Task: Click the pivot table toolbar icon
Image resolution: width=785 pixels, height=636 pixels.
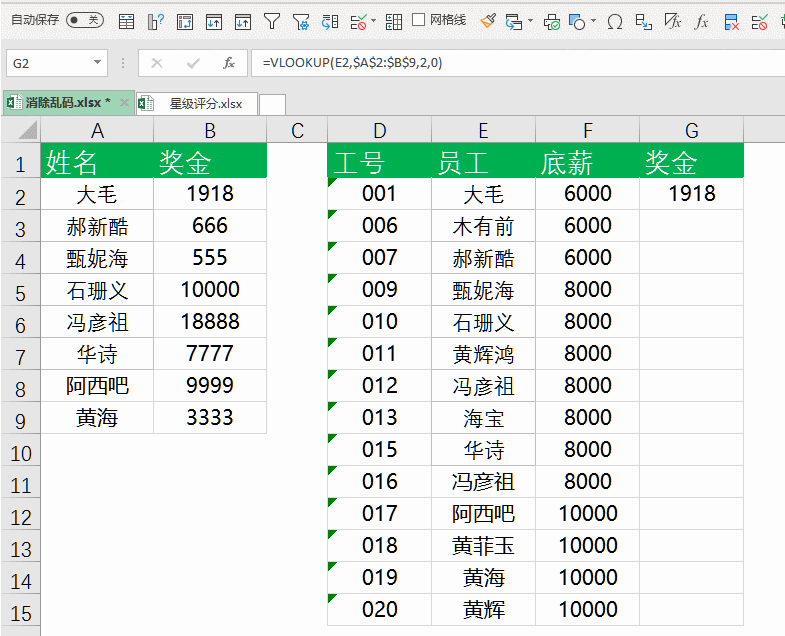Action: [x=185, y=22]
